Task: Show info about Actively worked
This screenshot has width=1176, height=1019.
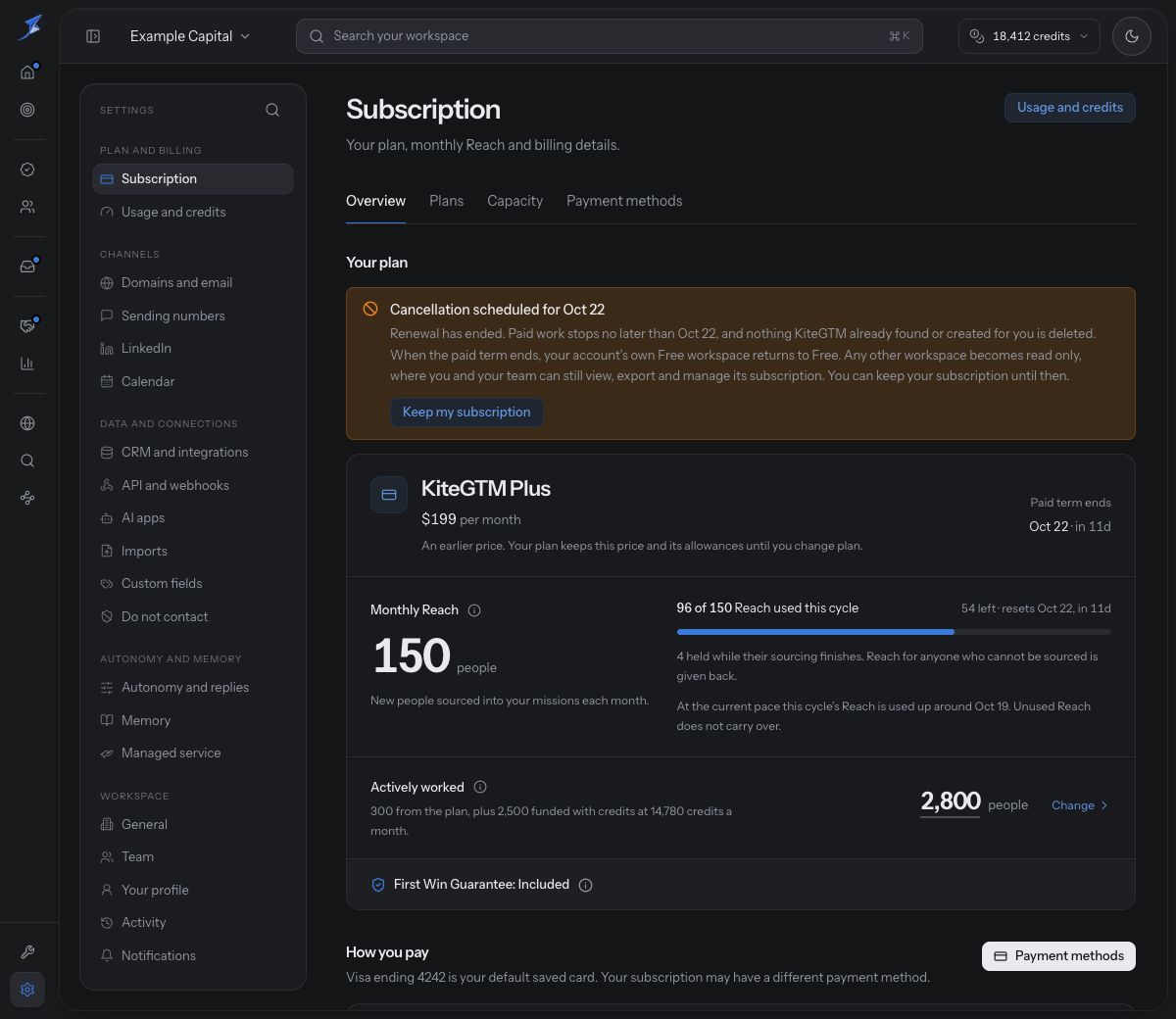Action: click(480, 787)
